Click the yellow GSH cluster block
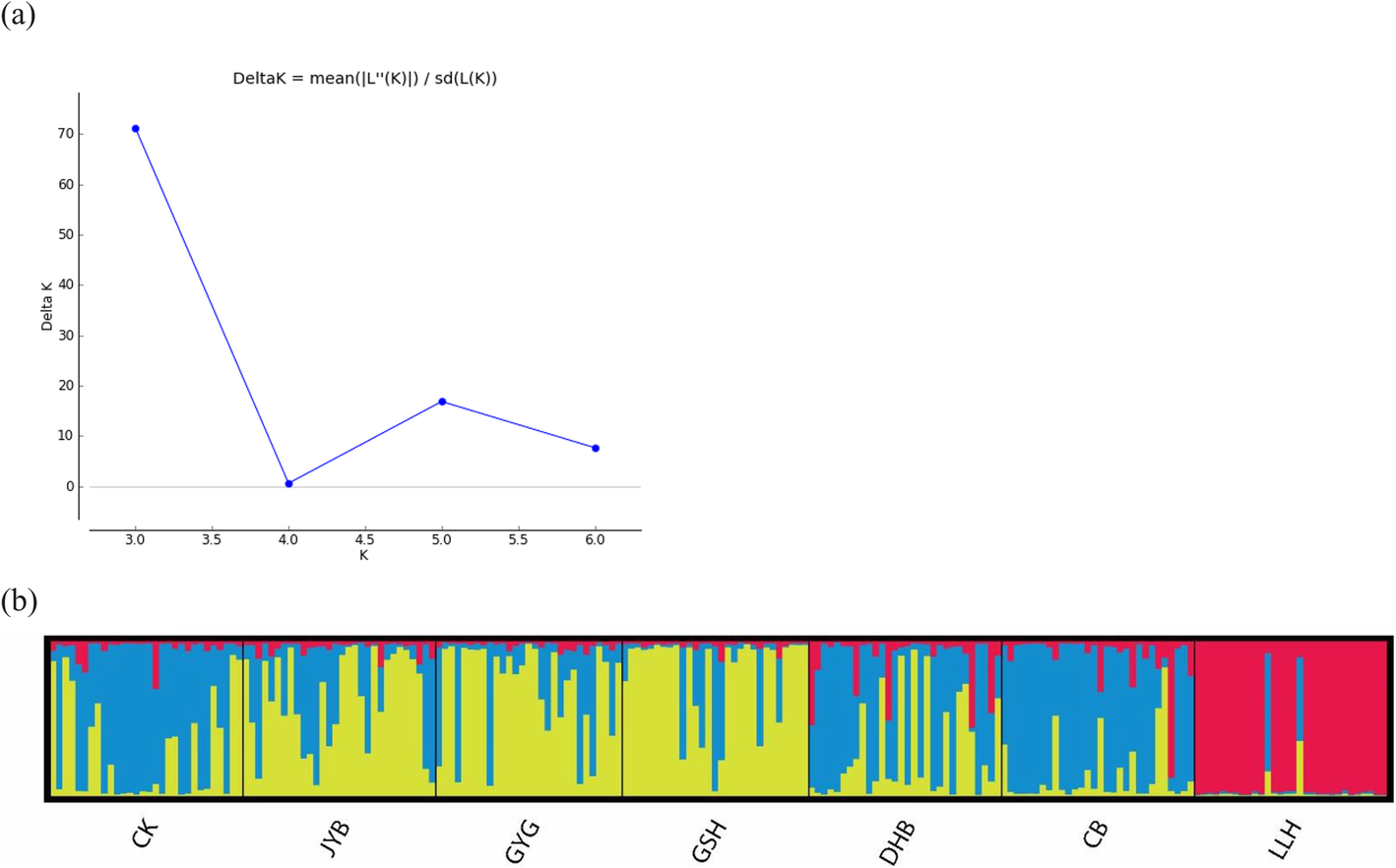Image resolution: width=1396 pixels, height=868 pixels. point(716,720)
